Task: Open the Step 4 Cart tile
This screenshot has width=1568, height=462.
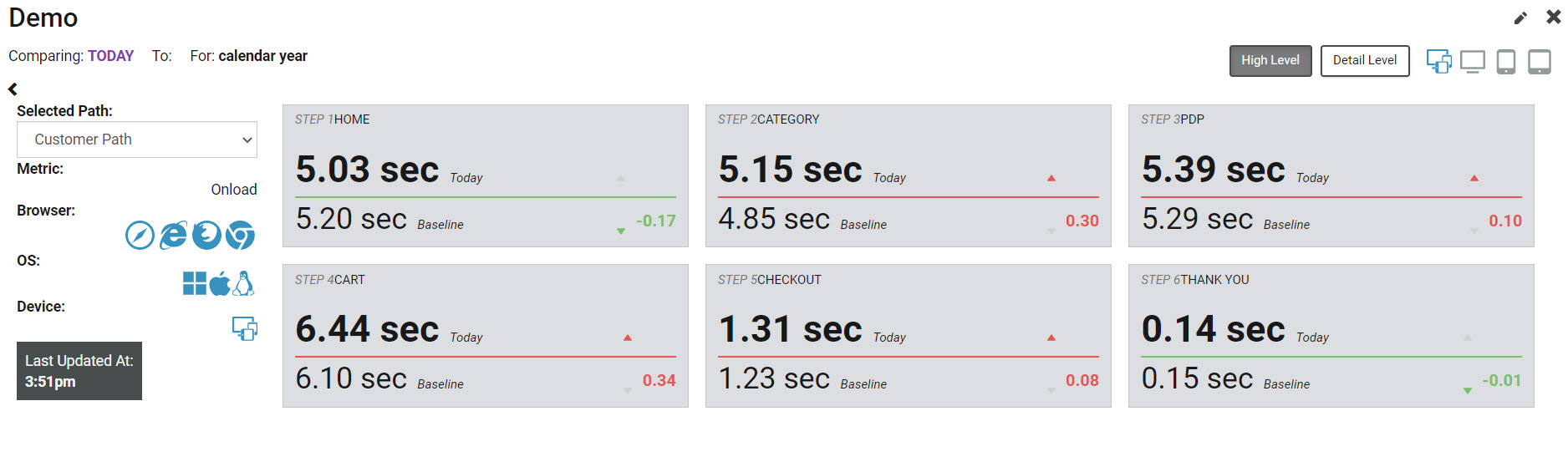Action: (486, 336)
